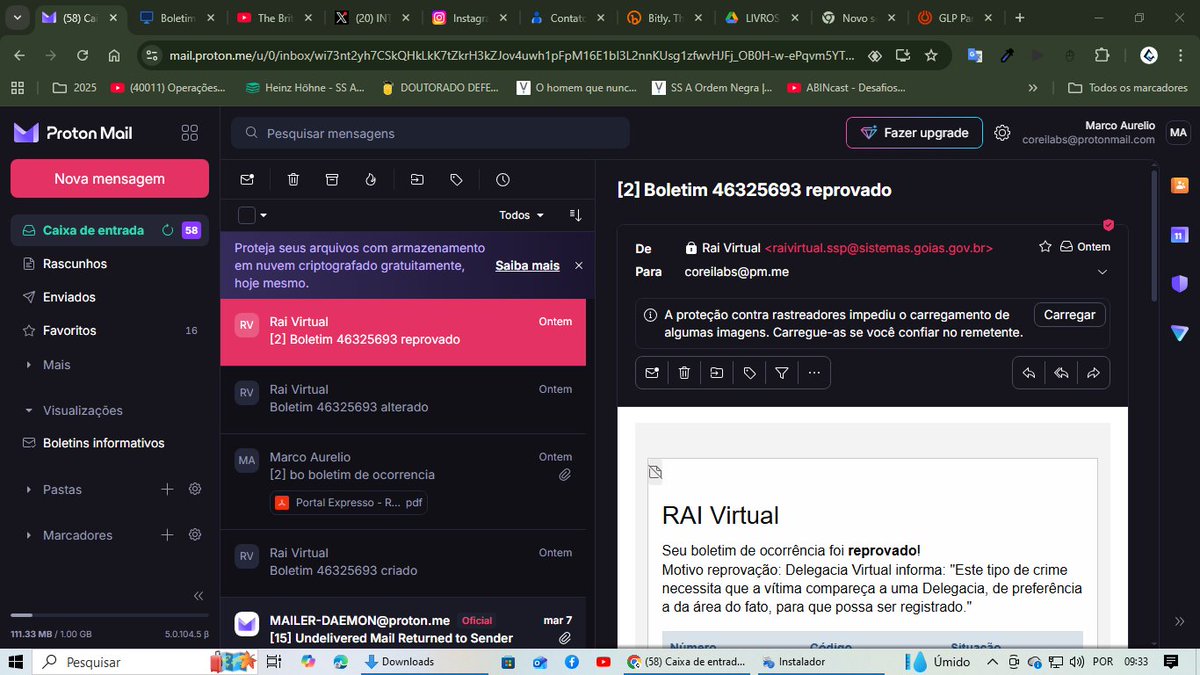
Task: Click trash icon in message list toolbar
Action: pos(293,180)
